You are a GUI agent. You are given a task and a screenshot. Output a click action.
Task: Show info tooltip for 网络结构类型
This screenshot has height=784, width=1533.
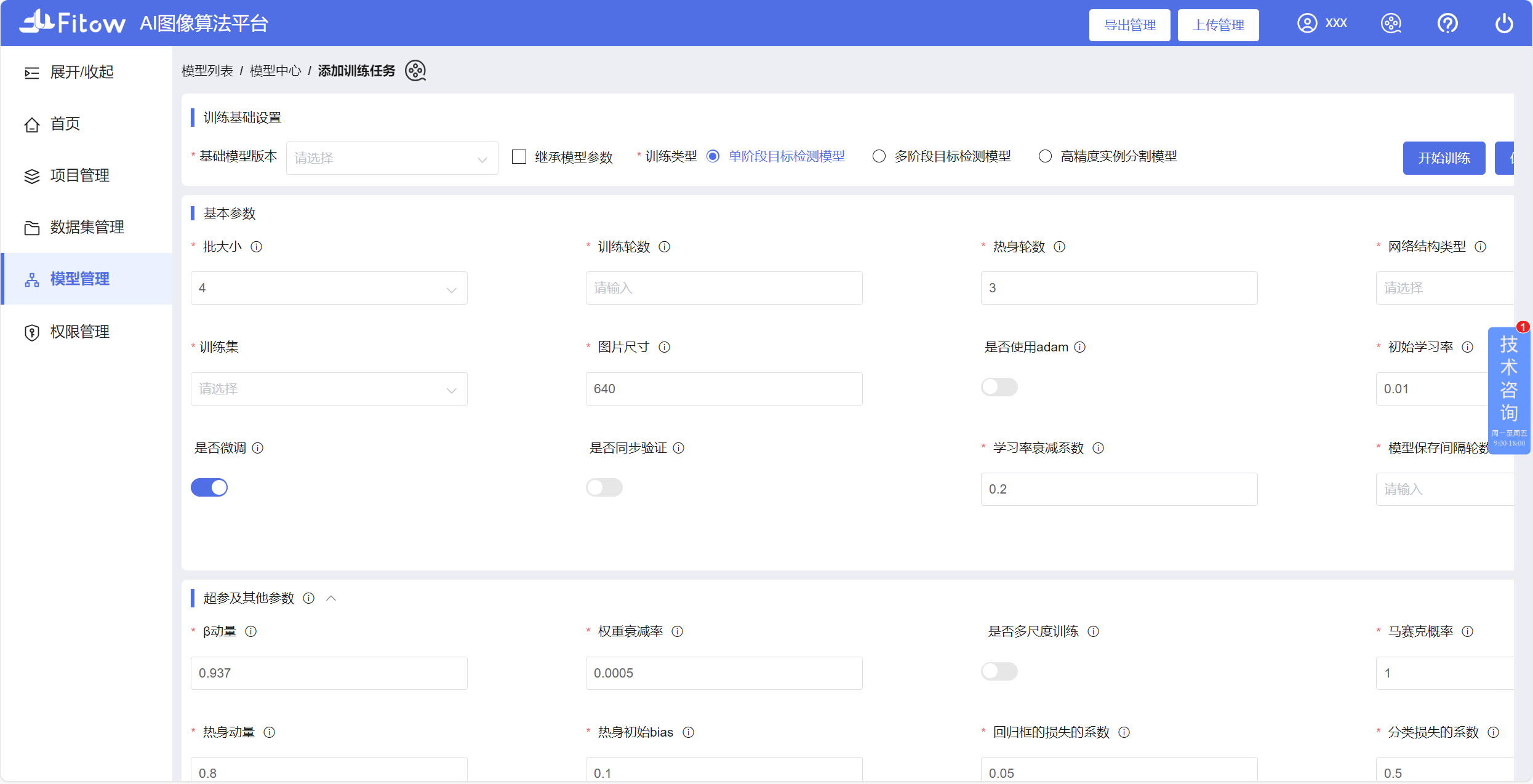[1481, 247]
